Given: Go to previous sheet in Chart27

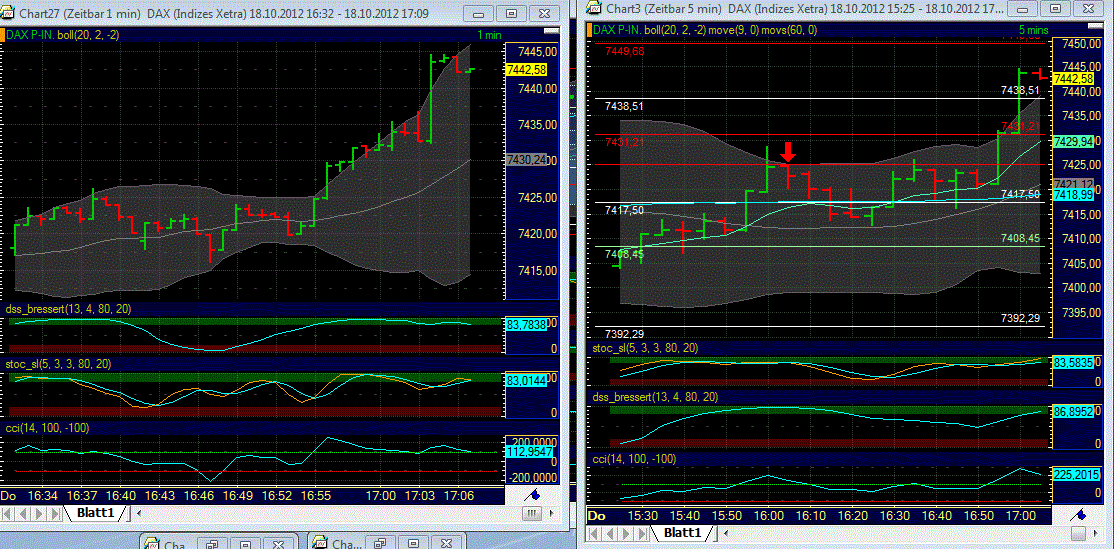Looking at the screenshot, I should click(25, 513).
